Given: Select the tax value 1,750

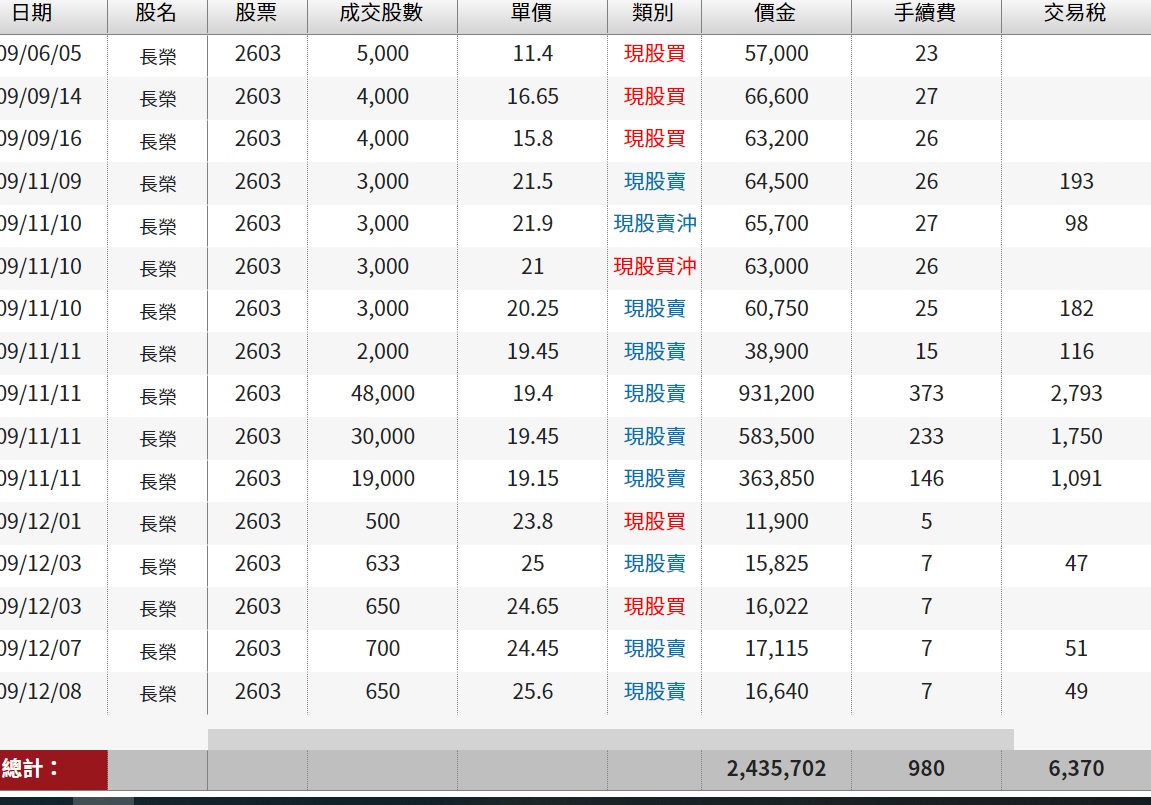Looking at the screenshot, I should tap(1076, 437).
